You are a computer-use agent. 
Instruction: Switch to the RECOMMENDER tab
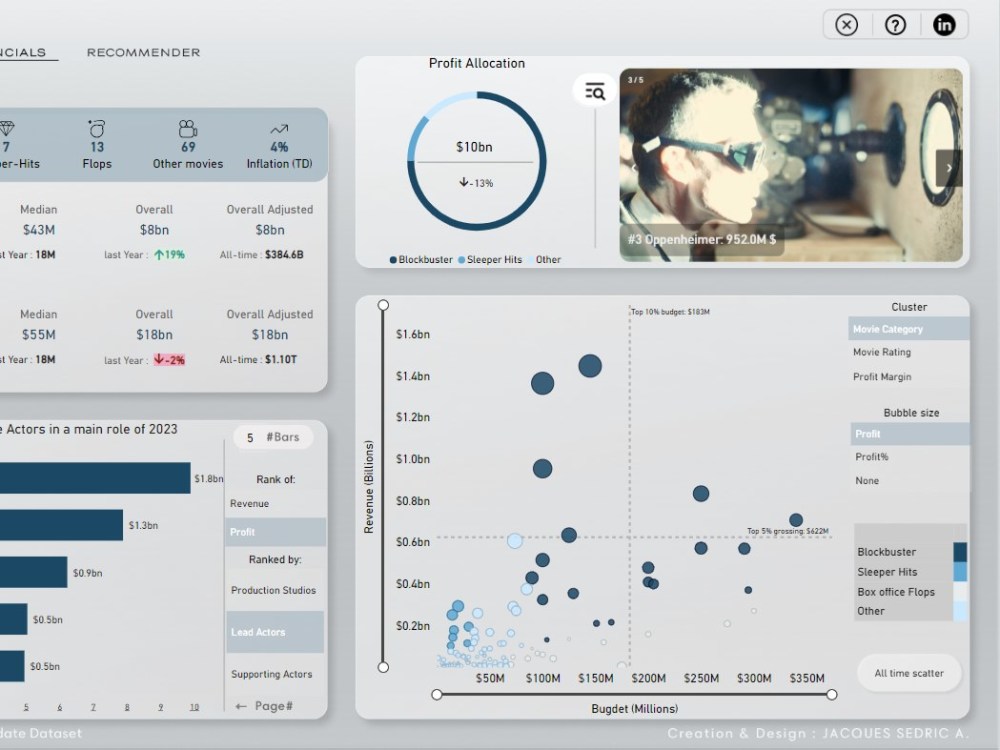pos(143,51)
